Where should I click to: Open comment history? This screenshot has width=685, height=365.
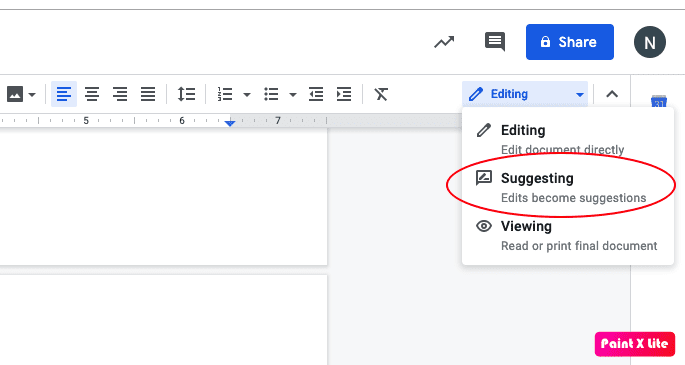point(495,42)
